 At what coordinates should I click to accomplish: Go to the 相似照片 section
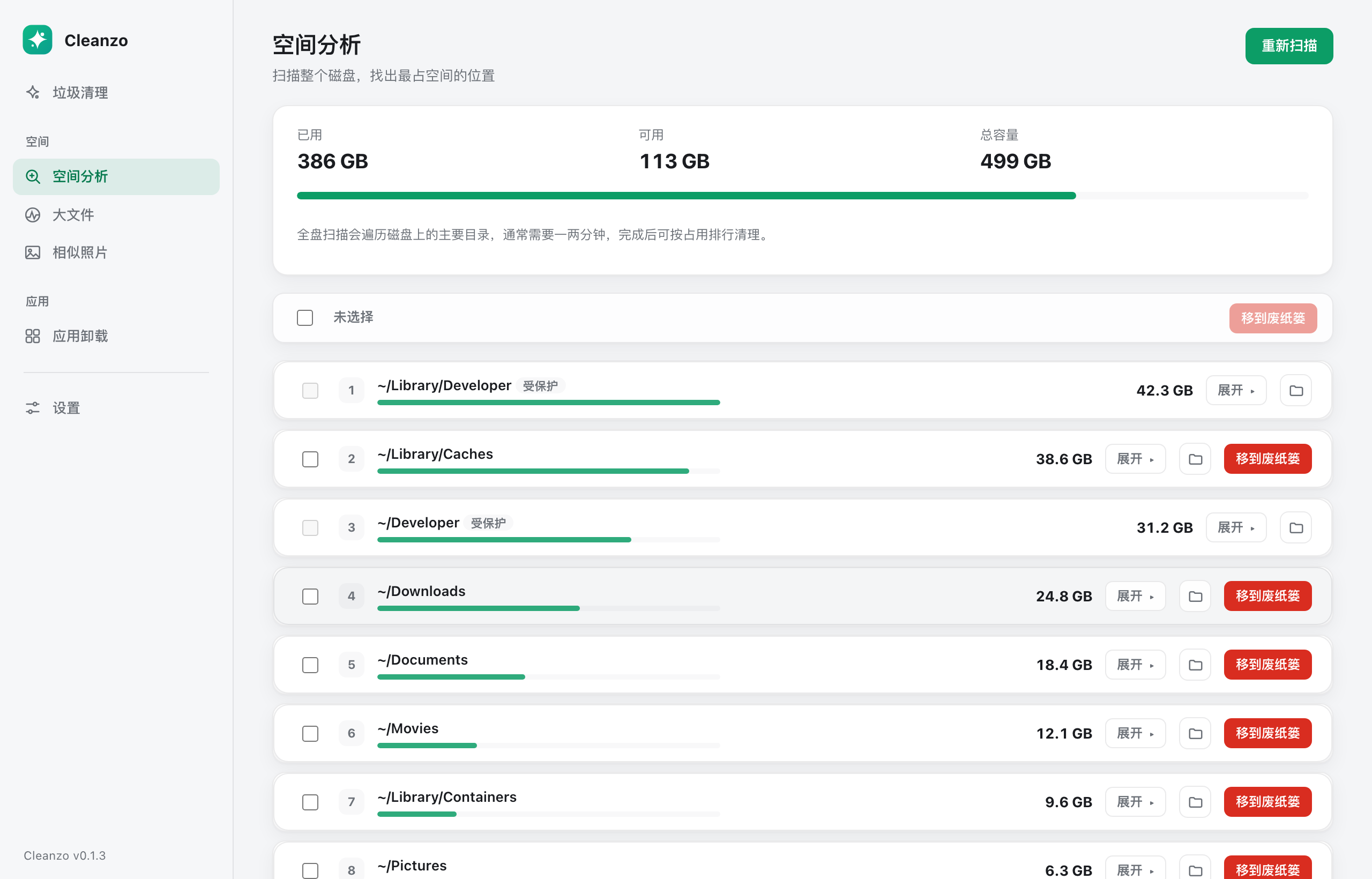[x=116, y=252]
